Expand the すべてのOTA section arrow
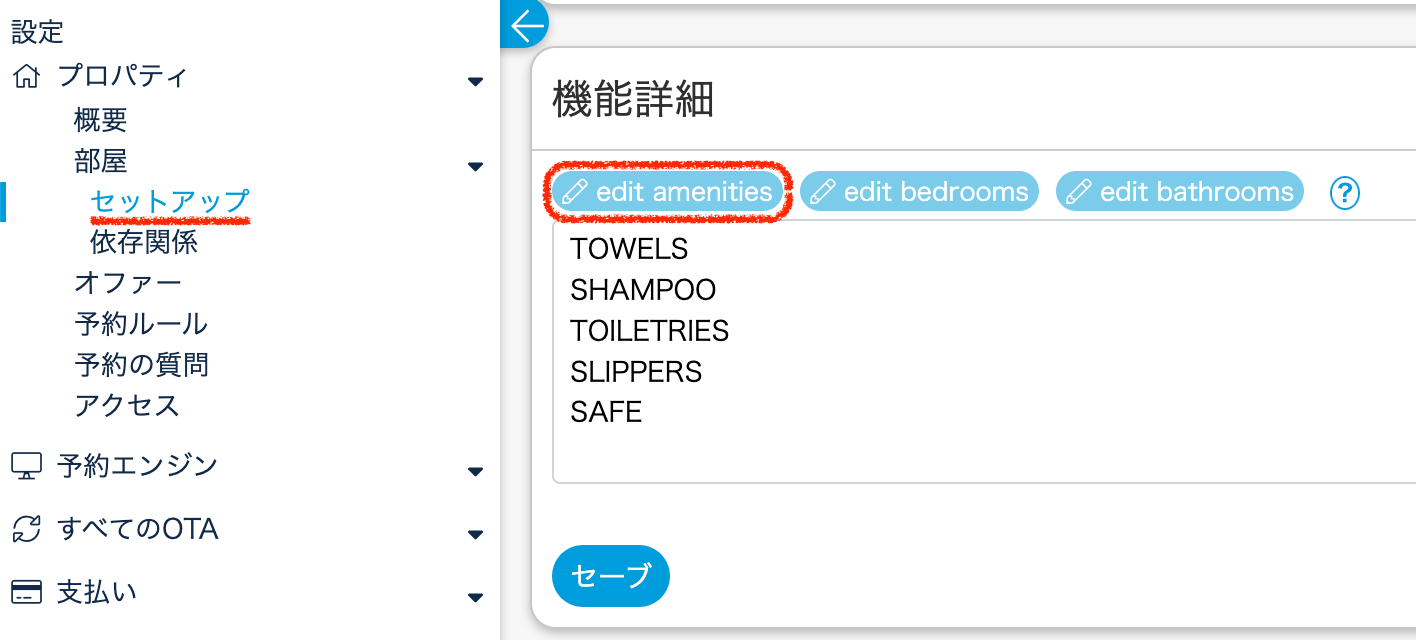 [x=475, y=534]
